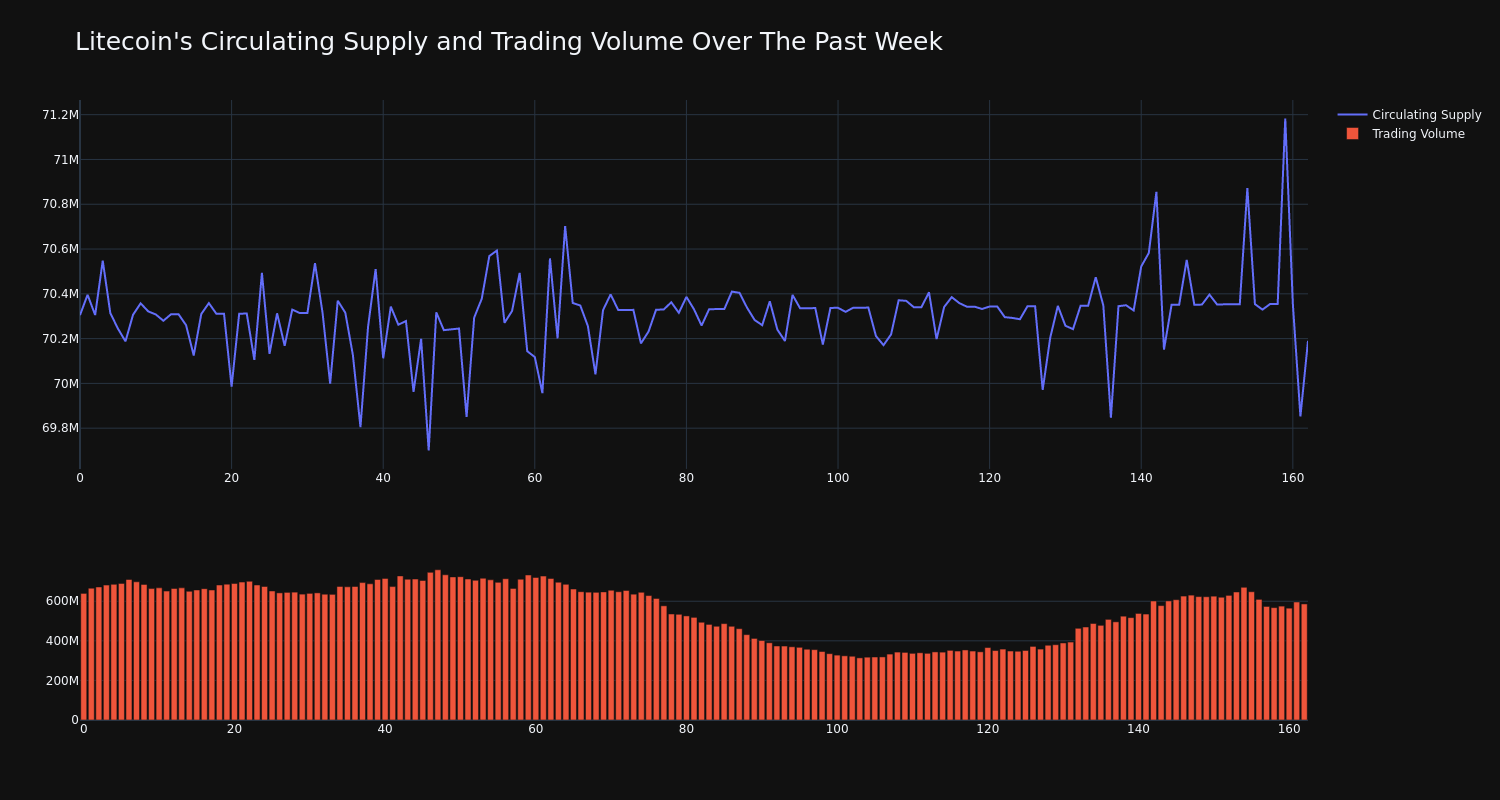Click the highest supply peak near 71.2M
The width and height of the screenshot is (1500, 800).
pyautogui.click(x=1285, y=120)
